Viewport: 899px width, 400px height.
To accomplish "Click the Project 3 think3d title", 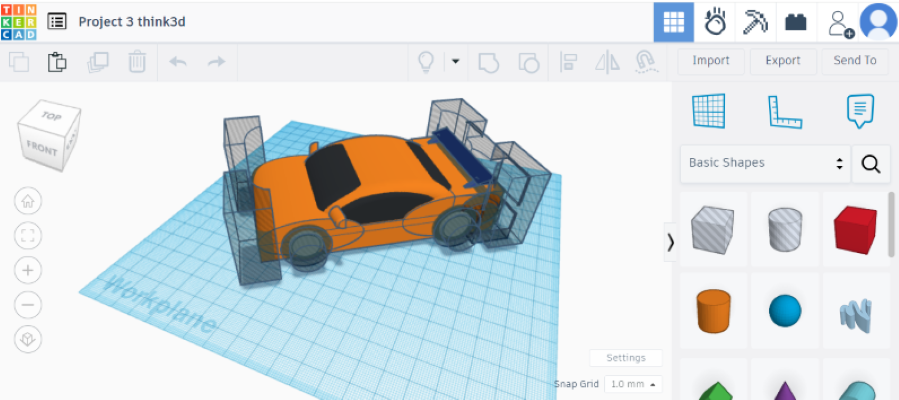I will pos(132,22).
